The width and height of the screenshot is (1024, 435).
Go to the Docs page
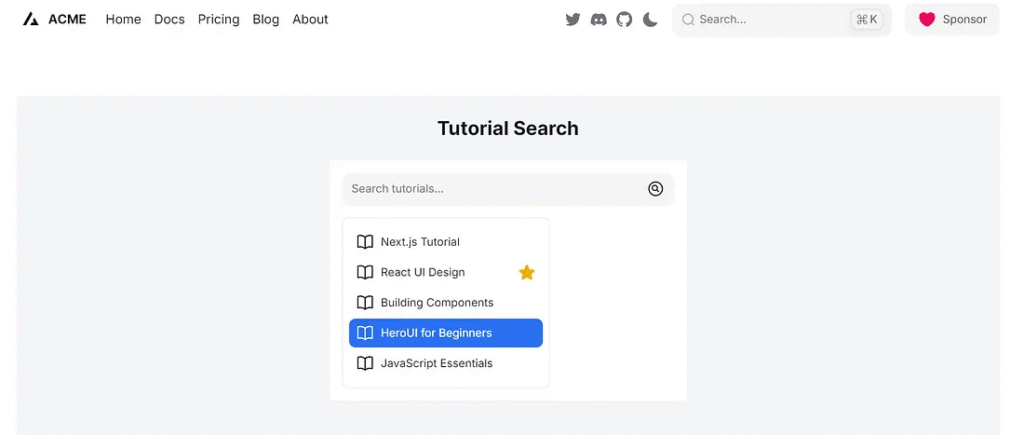click(x=169, y=19)
